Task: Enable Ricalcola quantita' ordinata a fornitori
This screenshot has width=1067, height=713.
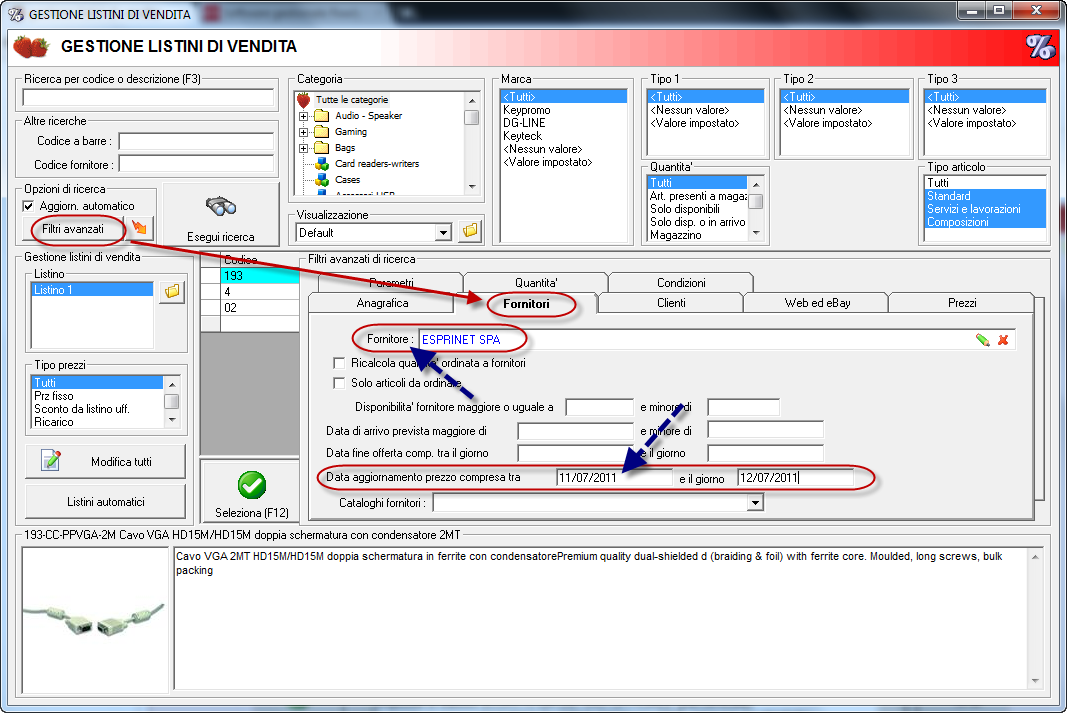Action: click(339, 363)
